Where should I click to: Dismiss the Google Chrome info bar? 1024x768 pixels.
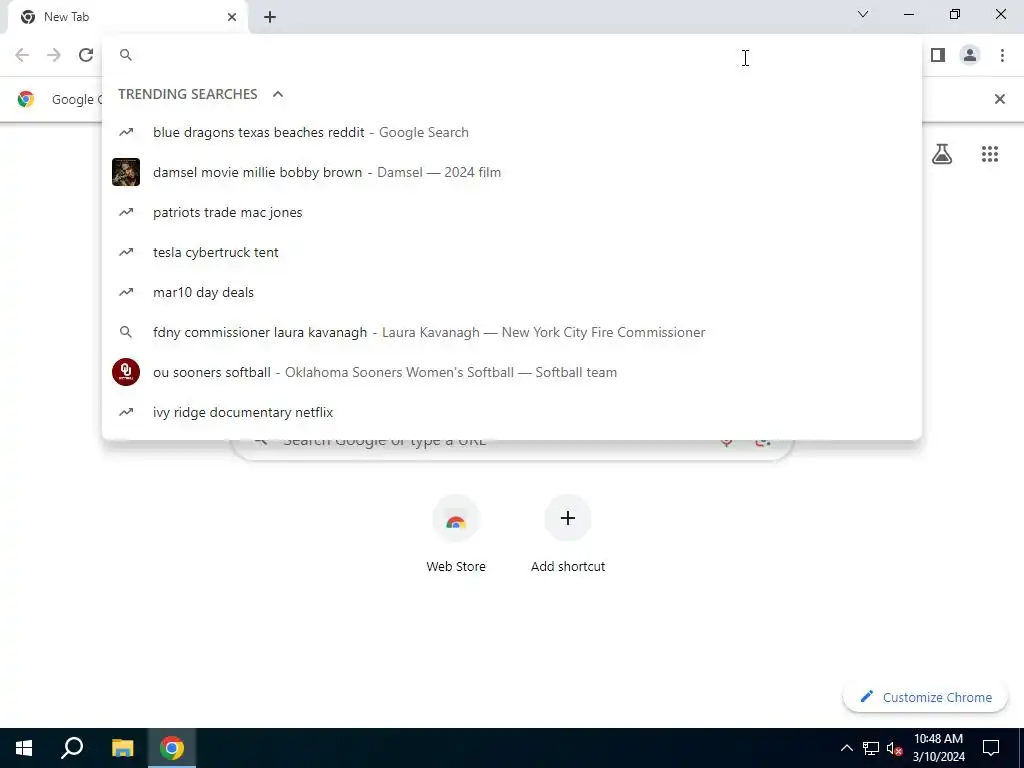(999, 99)
